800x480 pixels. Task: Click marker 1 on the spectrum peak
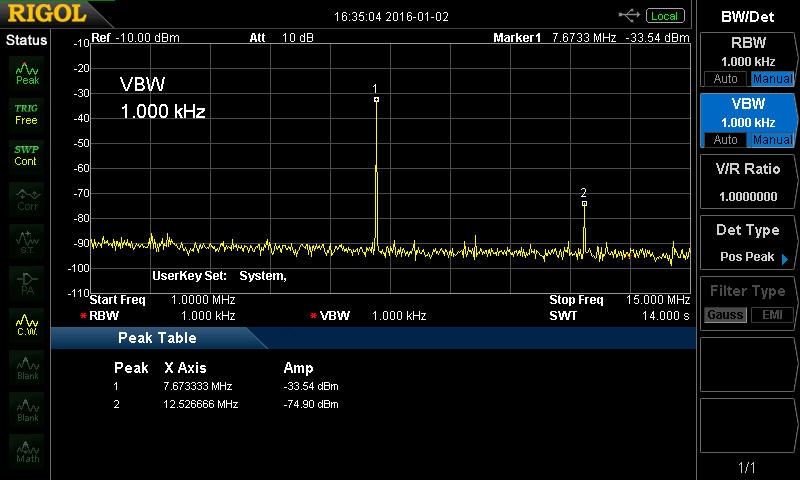coord(376,99)
